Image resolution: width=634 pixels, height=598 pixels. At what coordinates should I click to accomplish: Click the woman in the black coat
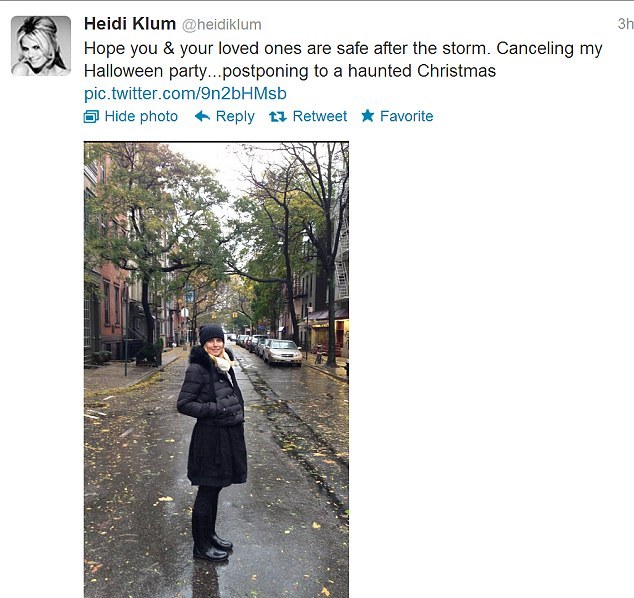point(212,443)
